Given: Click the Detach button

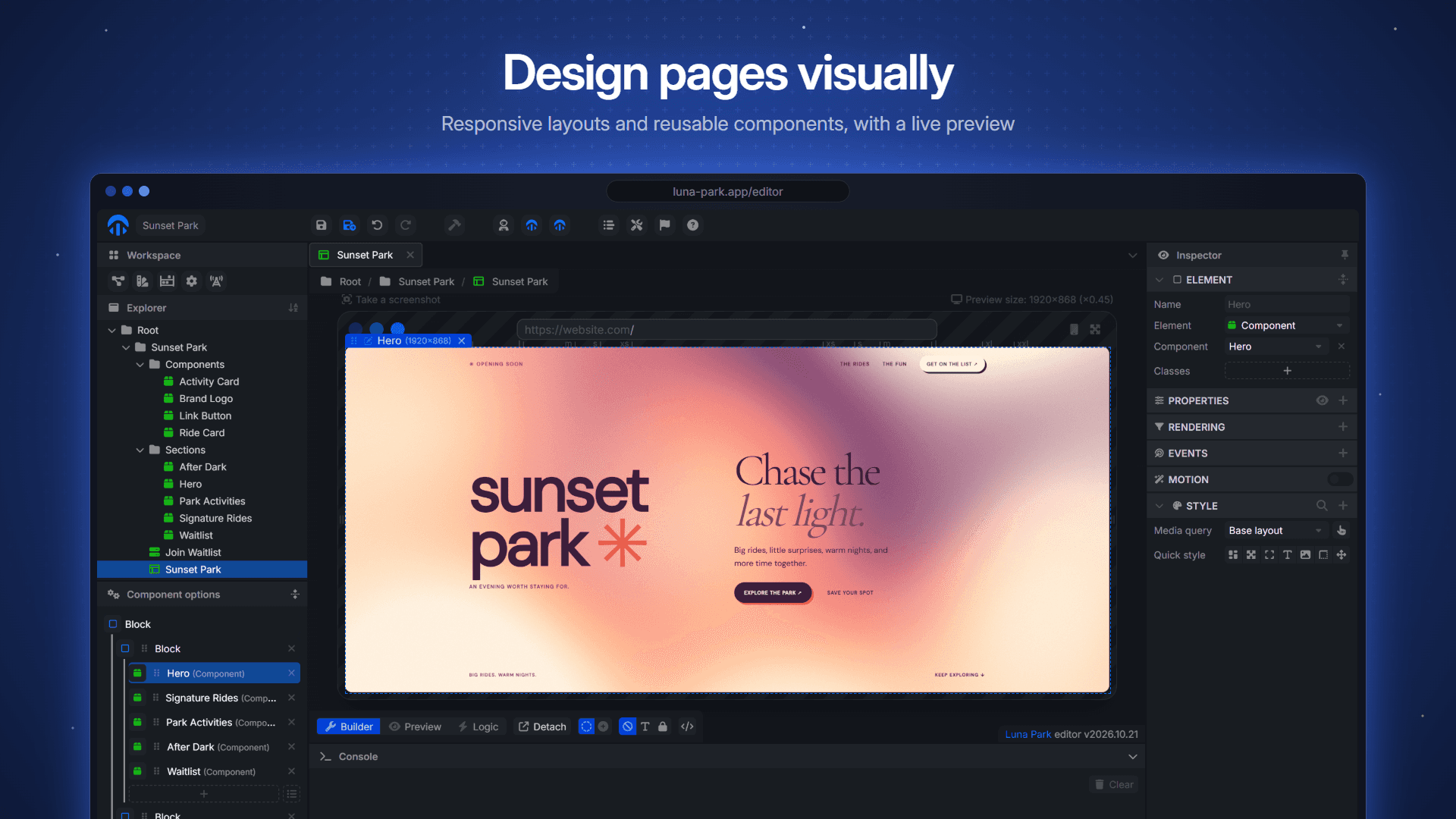Looking at the screenshot, I should (x=542, y=726).
